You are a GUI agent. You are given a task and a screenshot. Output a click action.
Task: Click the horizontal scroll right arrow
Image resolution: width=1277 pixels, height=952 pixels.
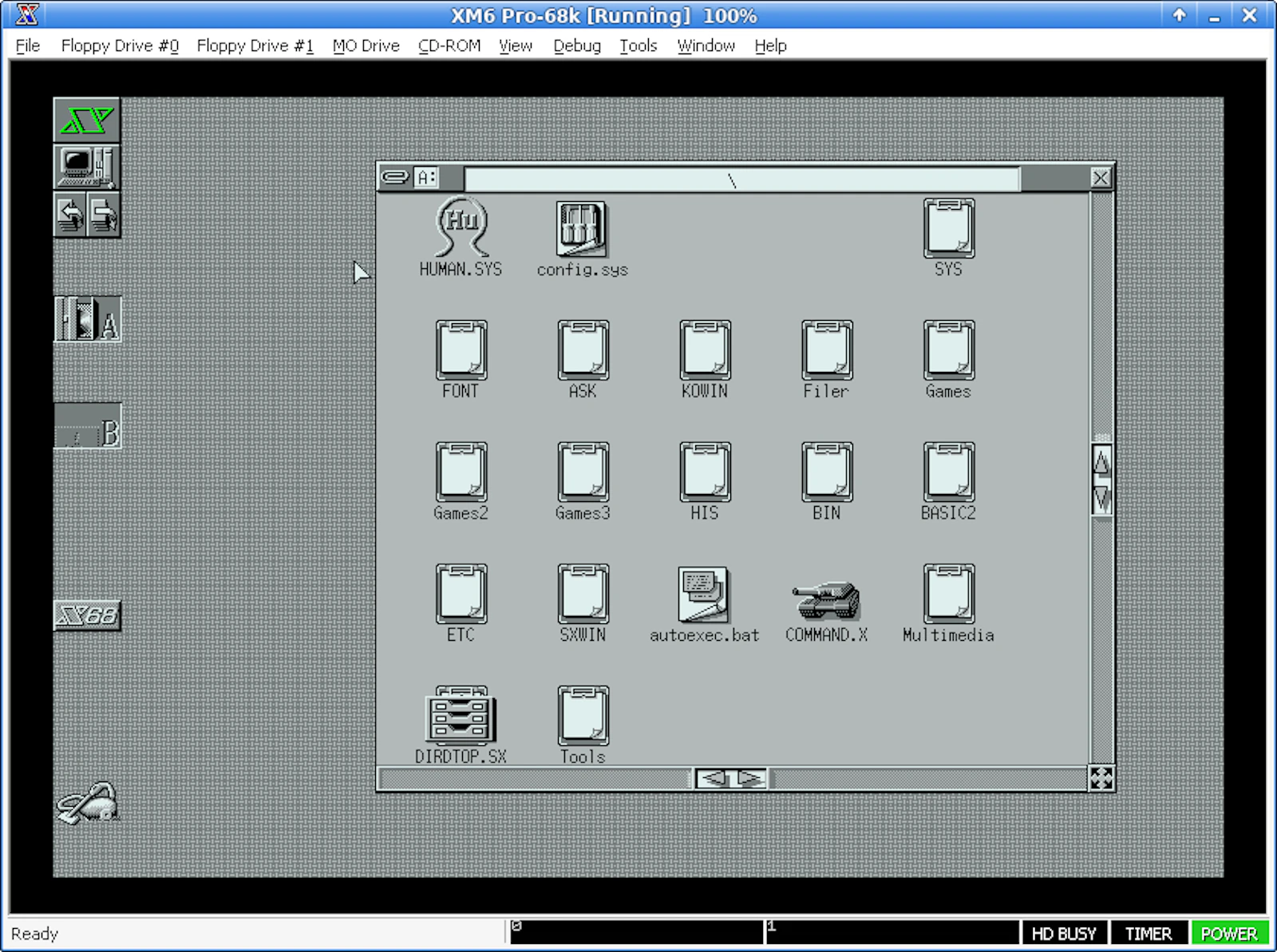[749, 778]
